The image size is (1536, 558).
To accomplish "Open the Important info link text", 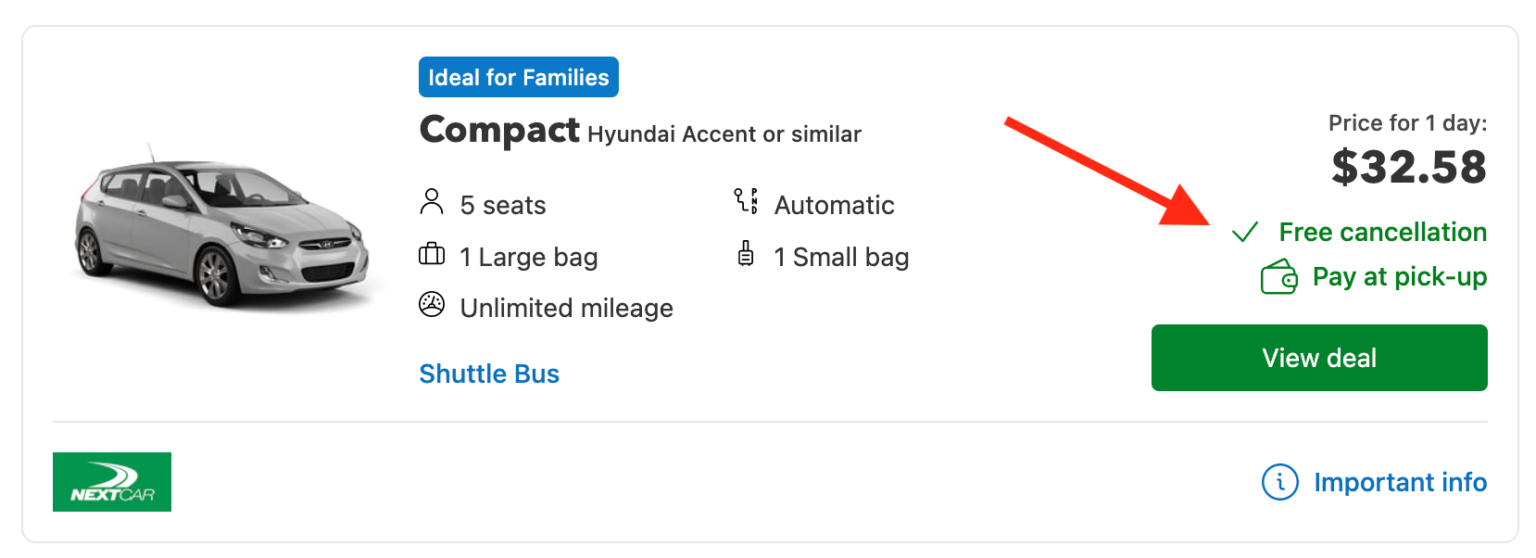I will [1400, 482].
